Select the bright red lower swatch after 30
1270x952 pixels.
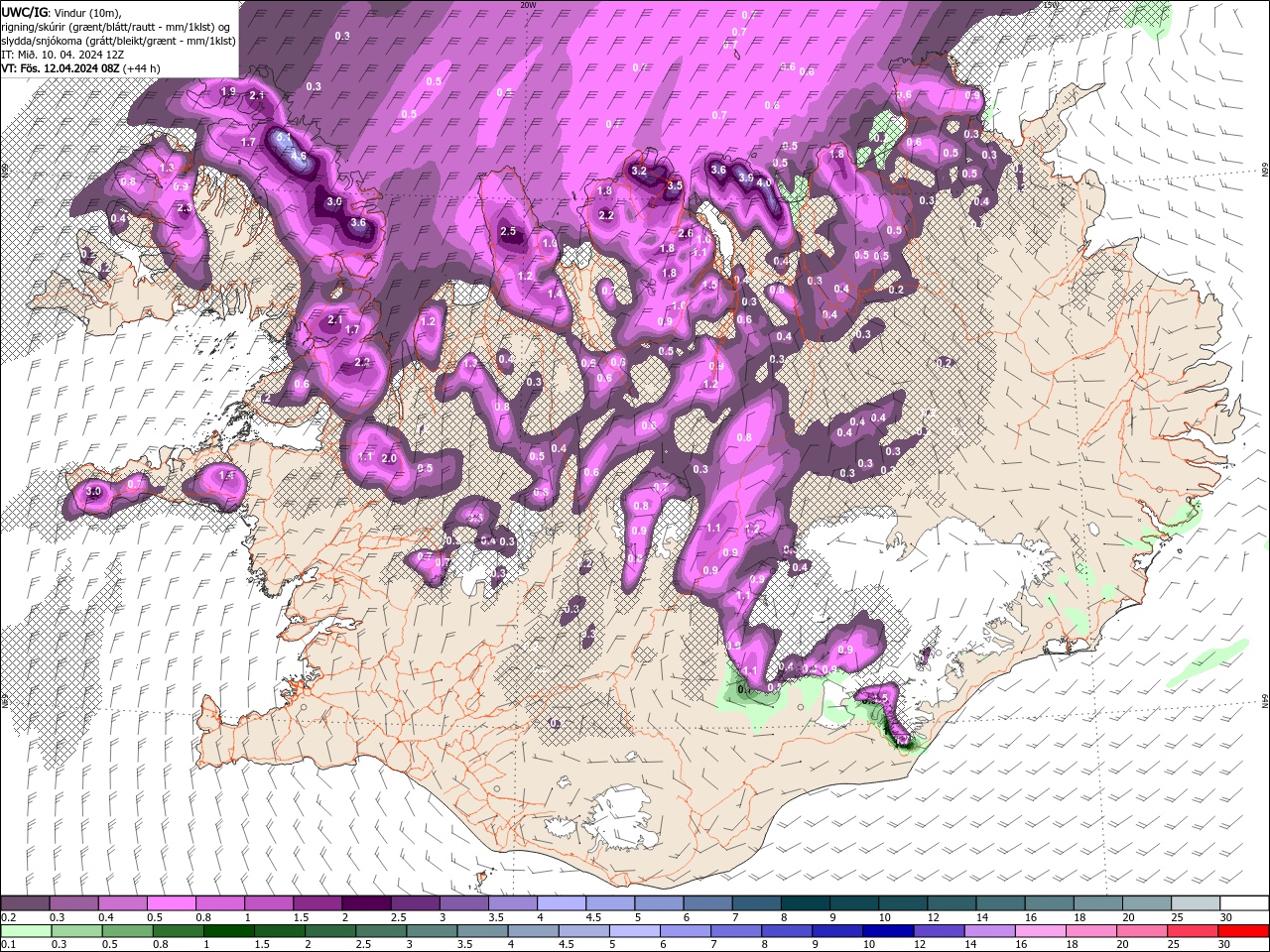[1242, 930]
